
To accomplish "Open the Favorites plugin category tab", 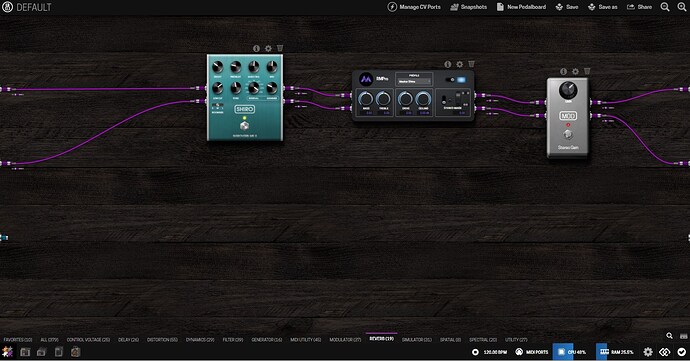I will click(18, 340).
